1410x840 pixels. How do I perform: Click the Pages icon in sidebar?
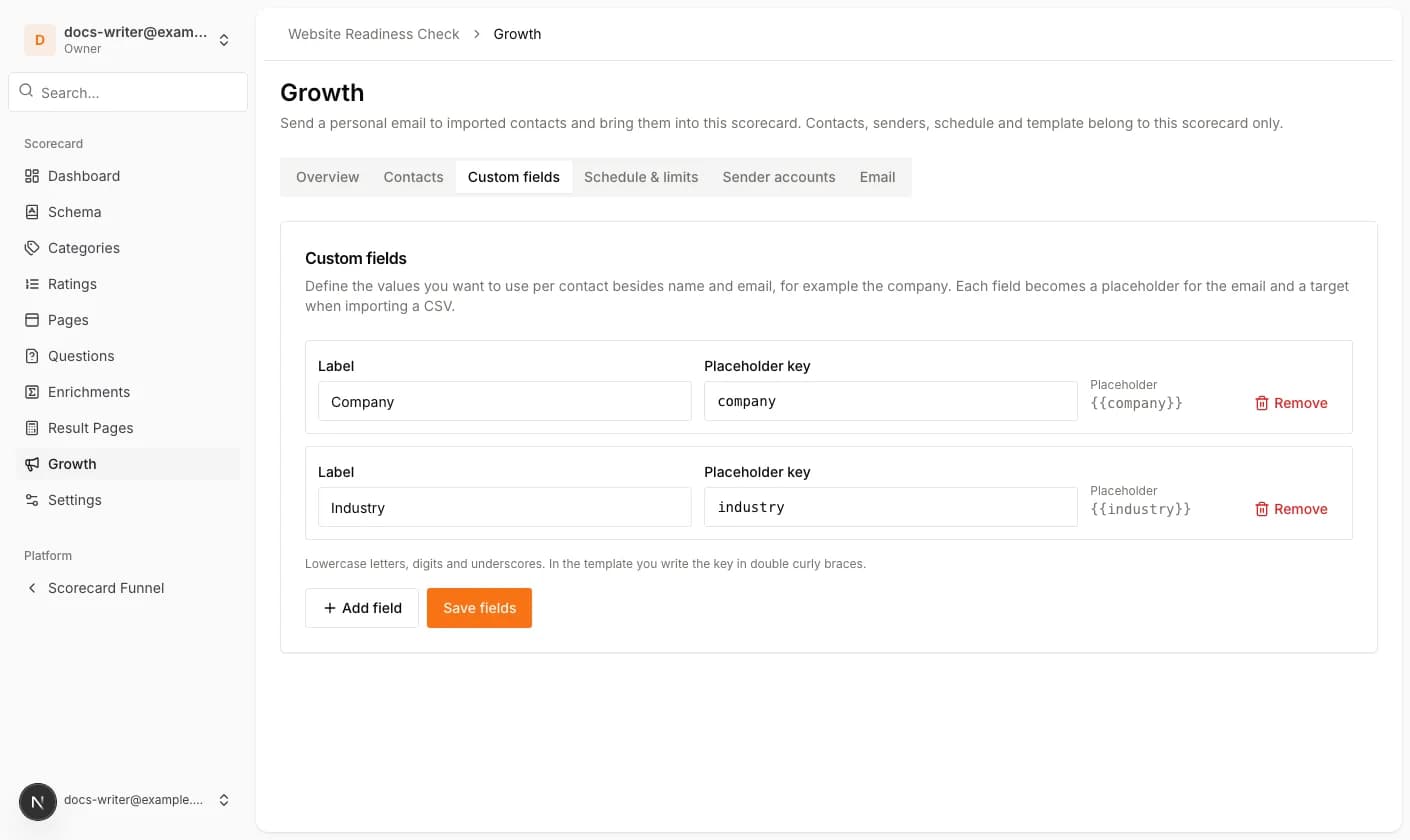[32, 320]
